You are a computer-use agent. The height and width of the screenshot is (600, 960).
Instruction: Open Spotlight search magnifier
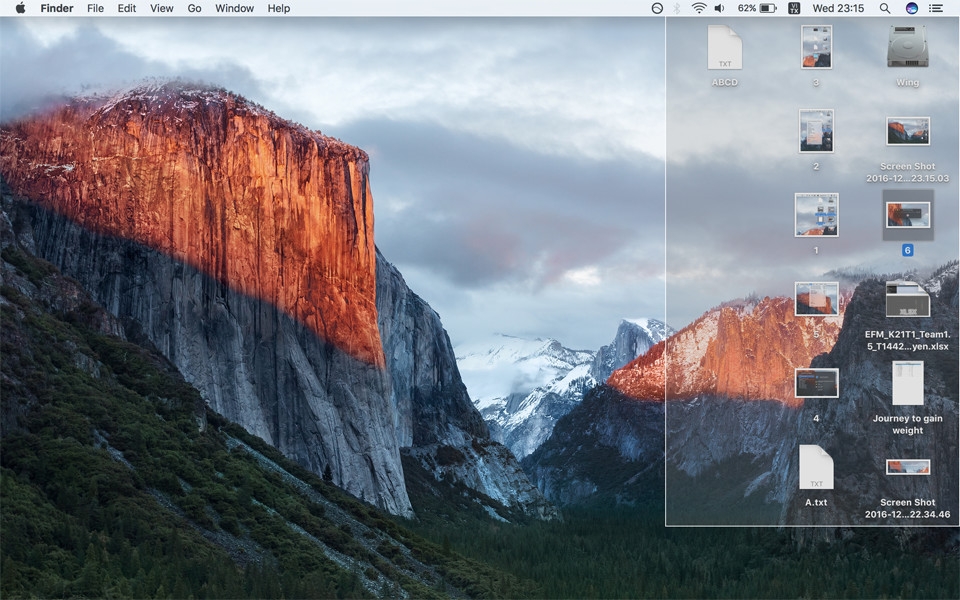(x=884, y=8)
